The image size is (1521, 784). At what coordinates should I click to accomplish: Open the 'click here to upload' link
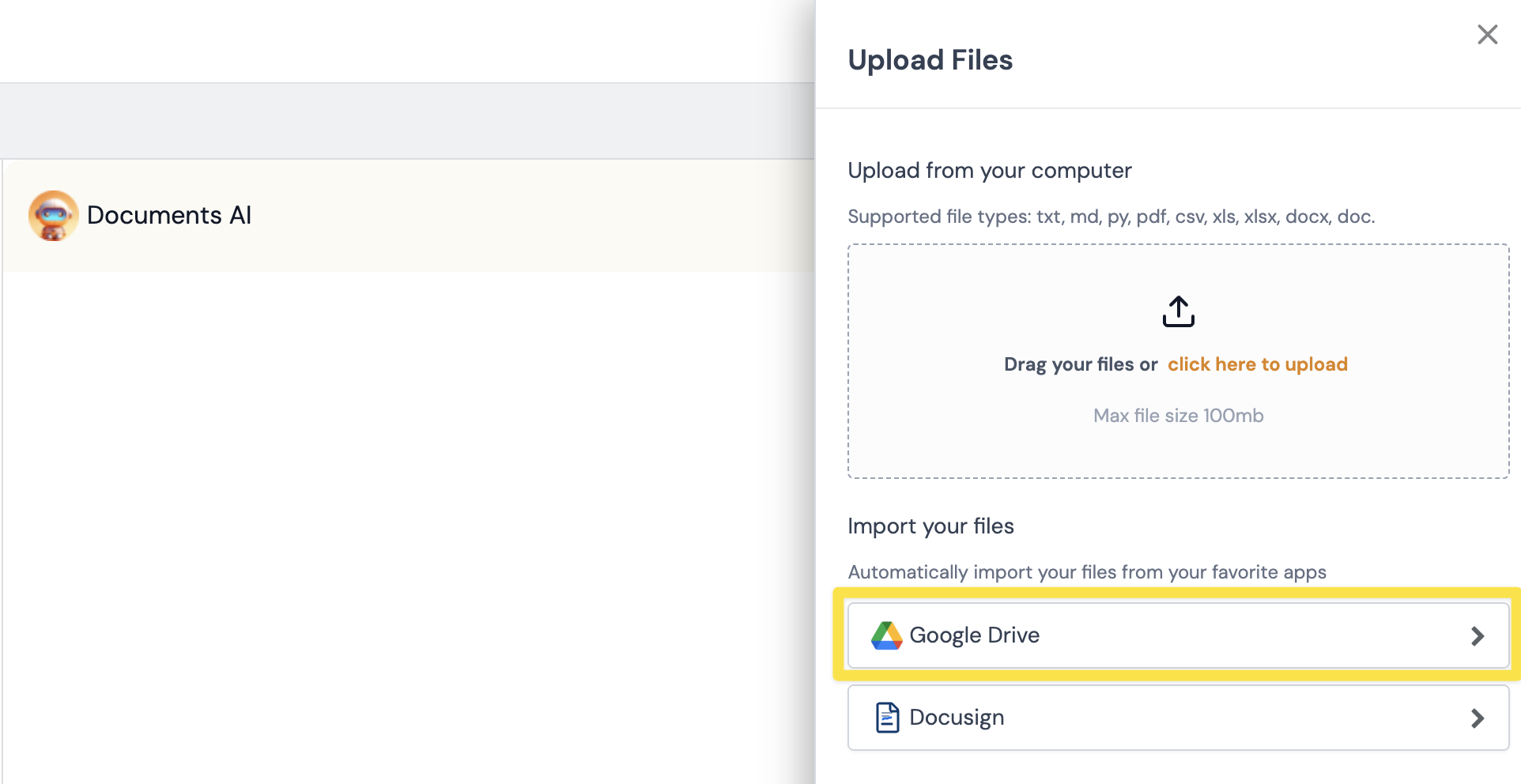(1257, 364)
